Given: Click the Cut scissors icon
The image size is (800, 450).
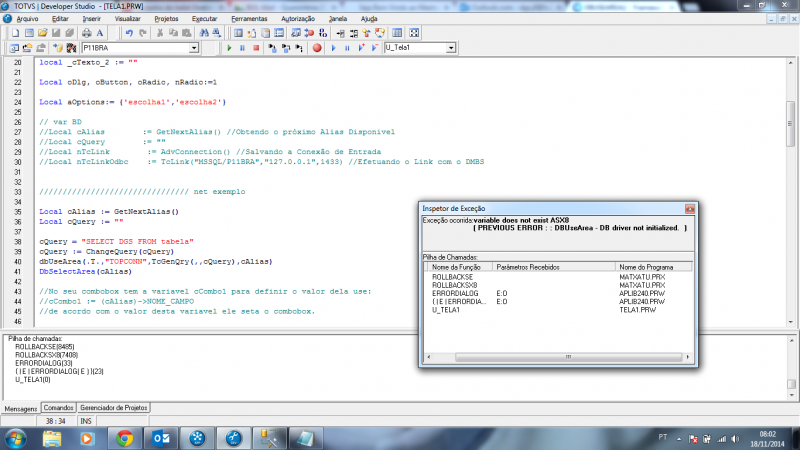Looking at the screenshot, I should point(160,33).
